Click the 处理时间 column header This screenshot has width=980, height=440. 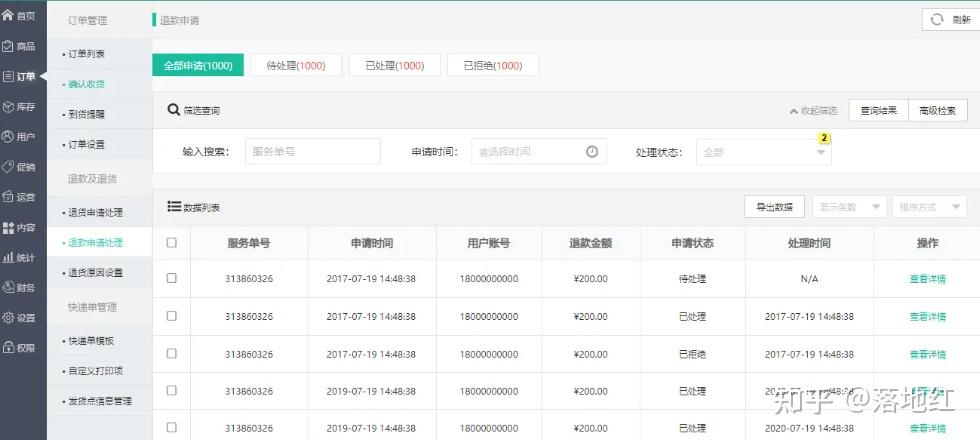[809, 243]
